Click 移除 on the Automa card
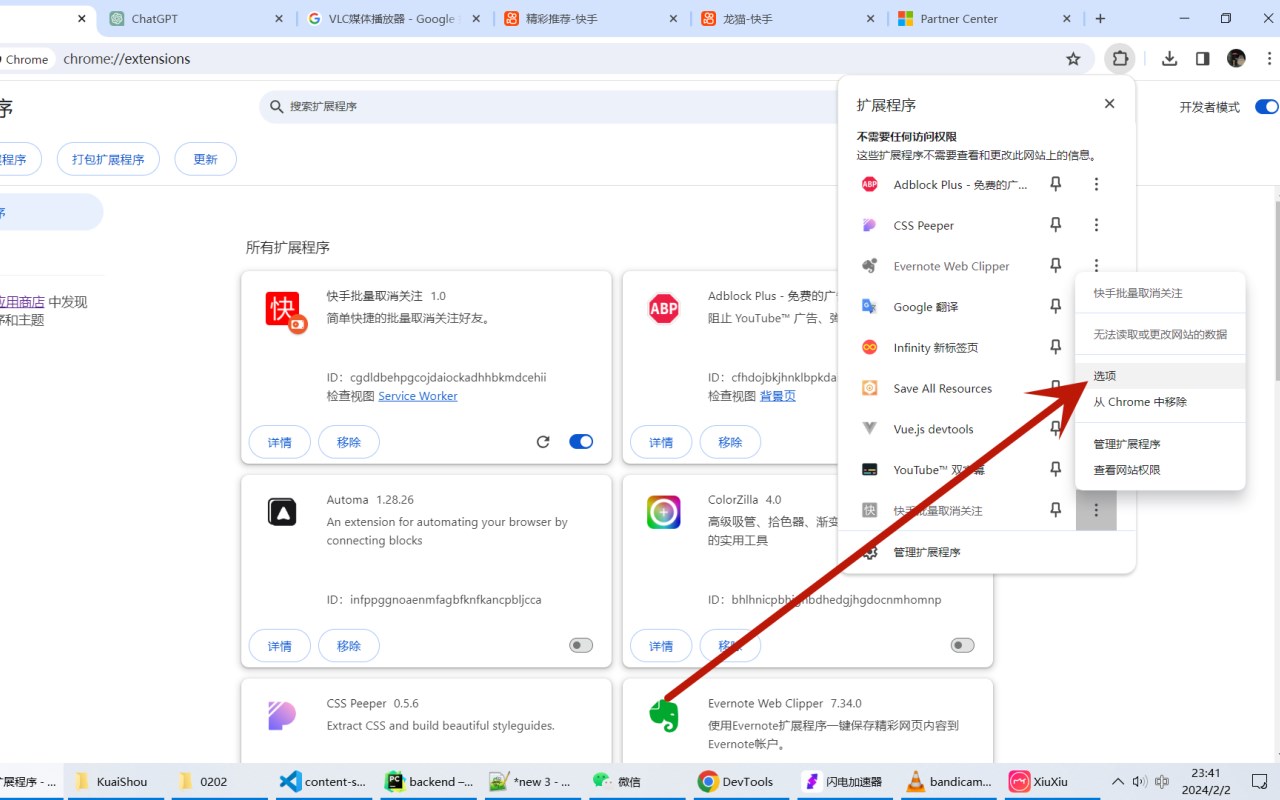 tap(349, 646)
